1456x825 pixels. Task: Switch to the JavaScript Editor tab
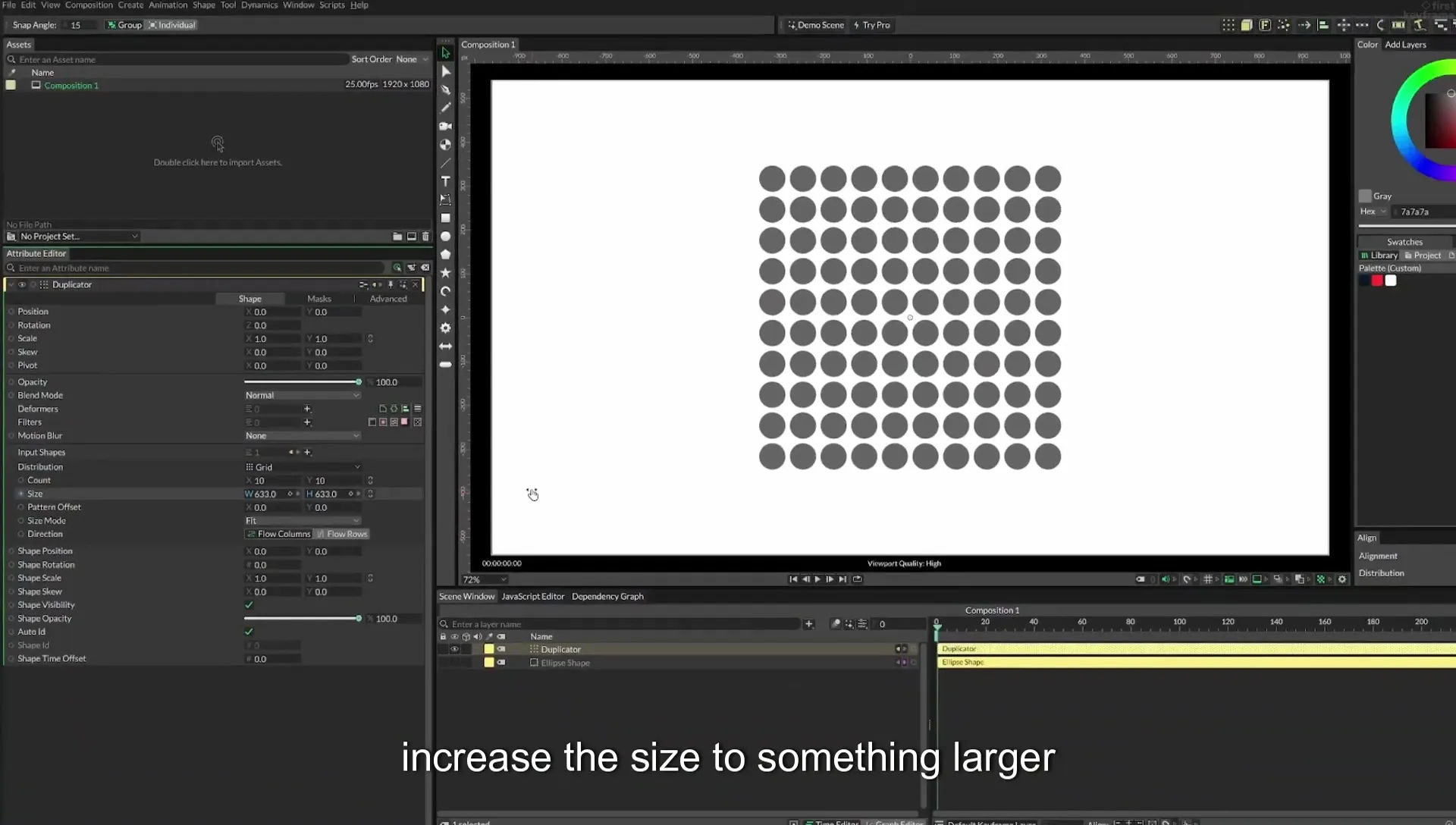click(x=532, y=597)
